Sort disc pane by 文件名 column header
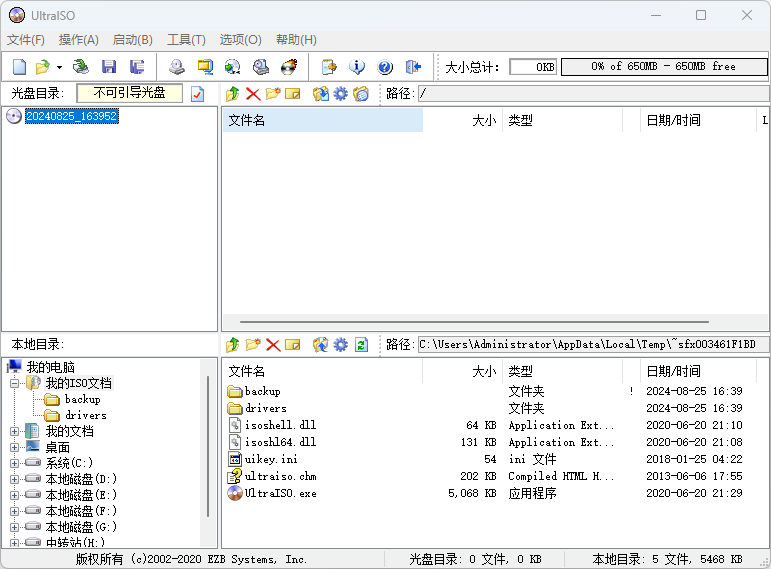Screen dimensions: 771x569 coord(323,120)
